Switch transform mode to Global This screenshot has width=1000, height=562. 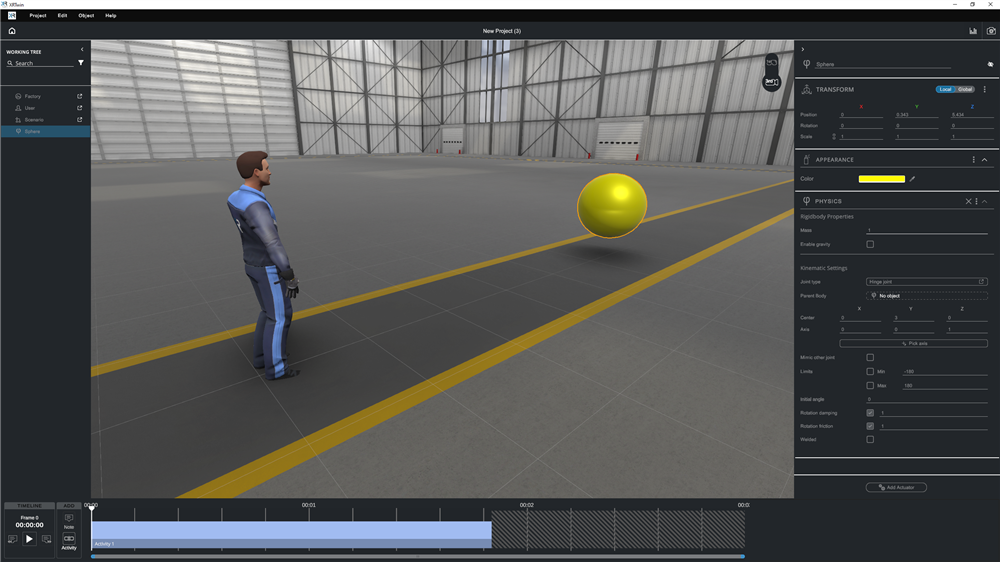tap(966, 89)
